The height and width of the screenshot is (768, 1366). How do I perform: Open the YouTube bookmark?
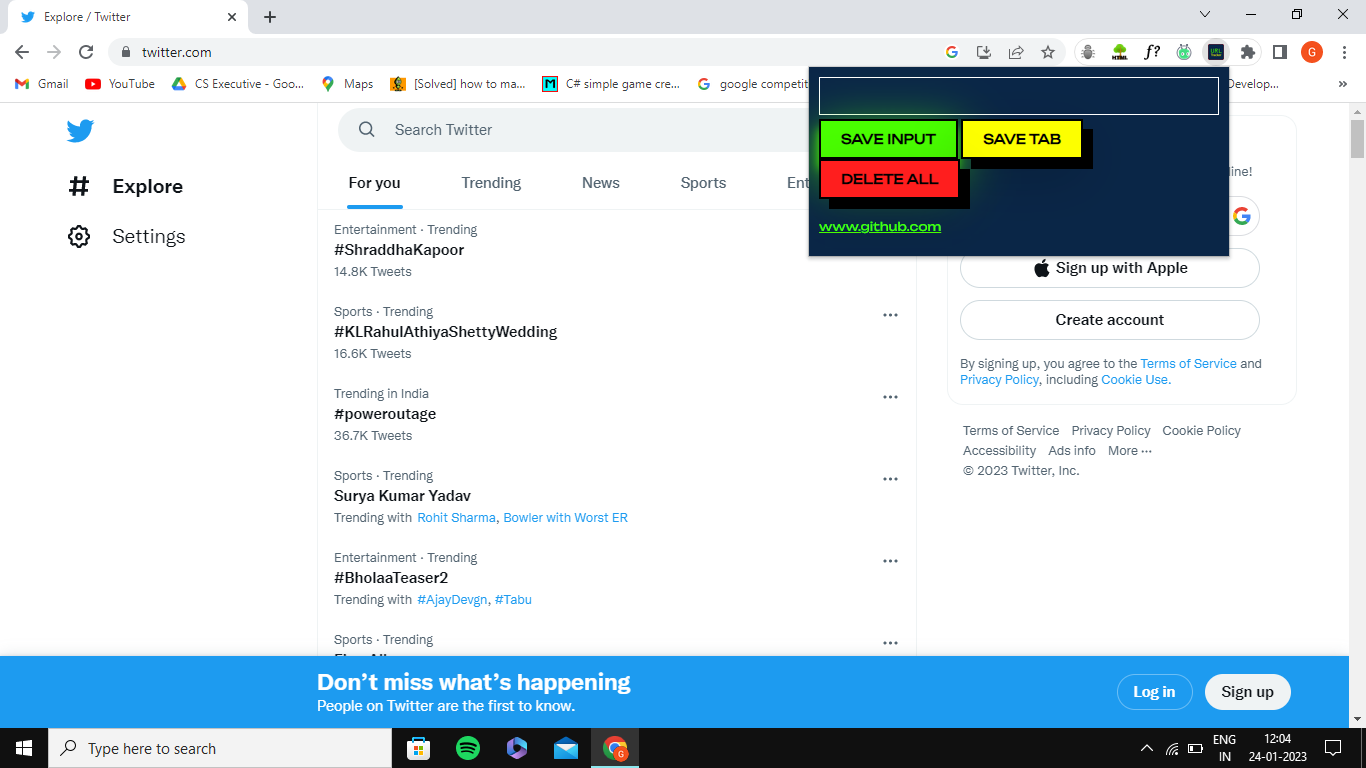[120, 84]
